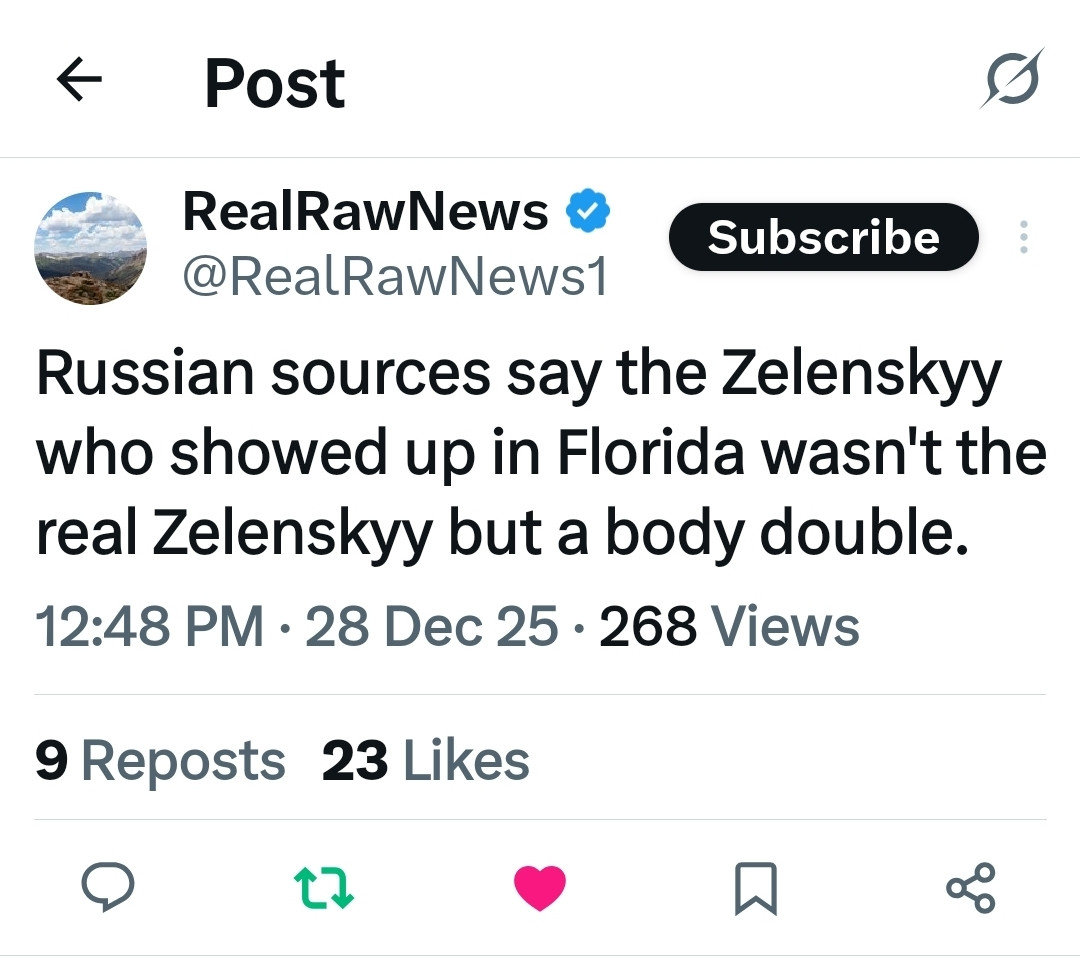The image size is (1080, 958).
Task: Tap the back arrow
Action: [x=80, y=82]
